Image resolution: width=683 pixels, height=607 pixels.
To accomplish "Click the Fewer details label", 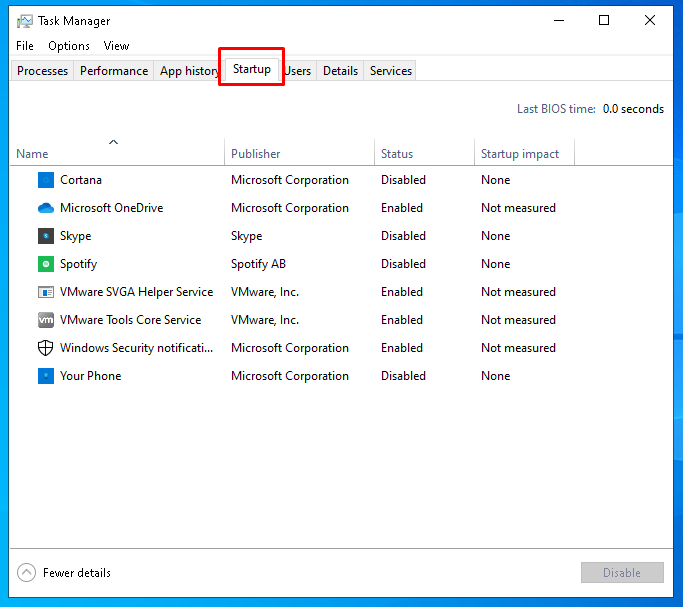I will click(77, 573).
